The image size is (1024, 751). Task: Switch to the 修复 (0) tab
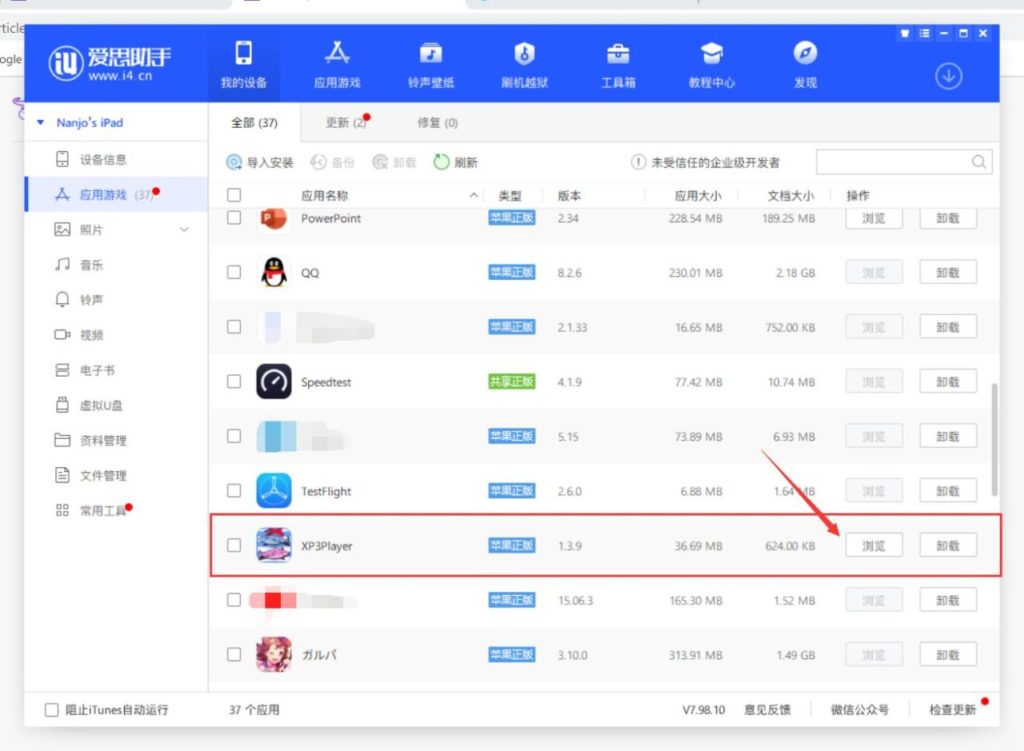(x=437, y=123)
